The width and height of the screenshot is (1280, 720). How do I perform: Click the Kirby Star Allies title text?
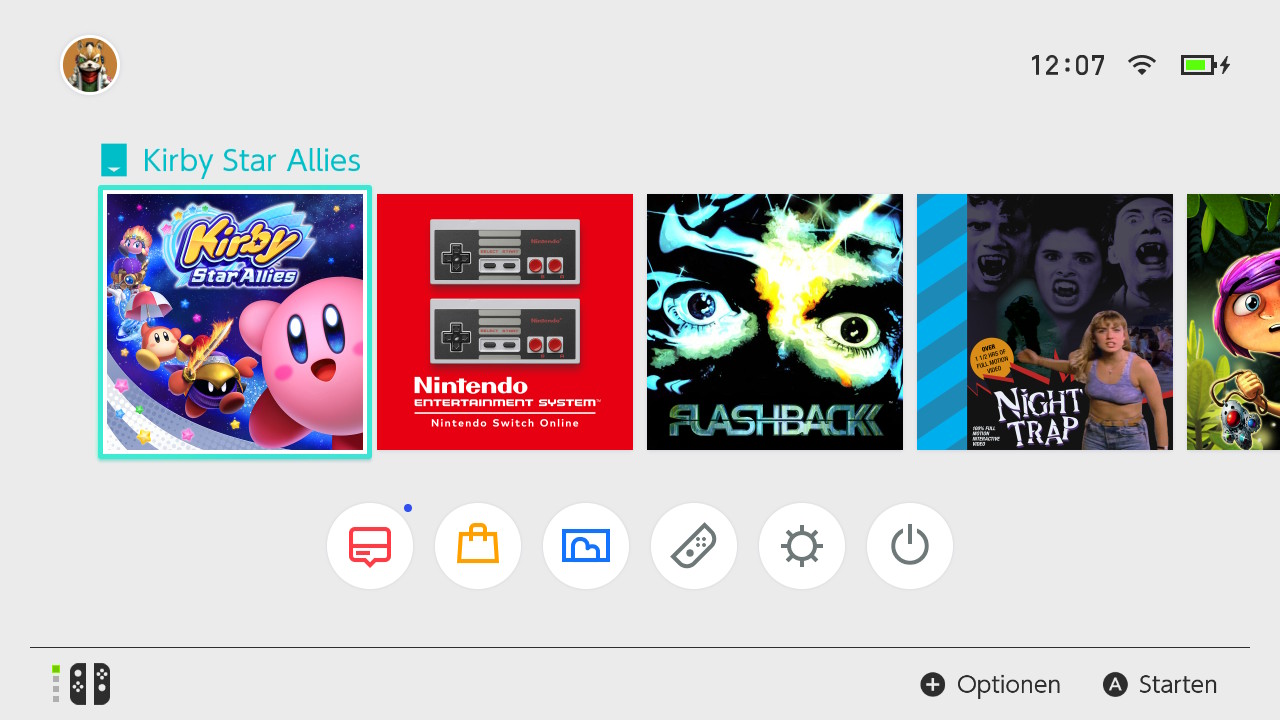coord(251,160)
